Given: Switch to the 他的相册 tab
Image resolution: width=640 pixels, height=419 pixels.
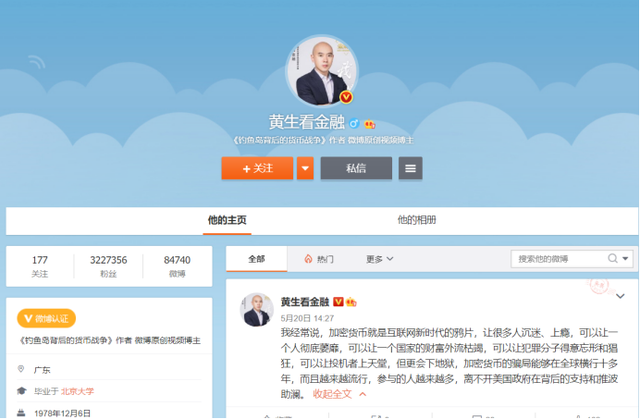Looking at the screenshot, I should coord(416,220).
